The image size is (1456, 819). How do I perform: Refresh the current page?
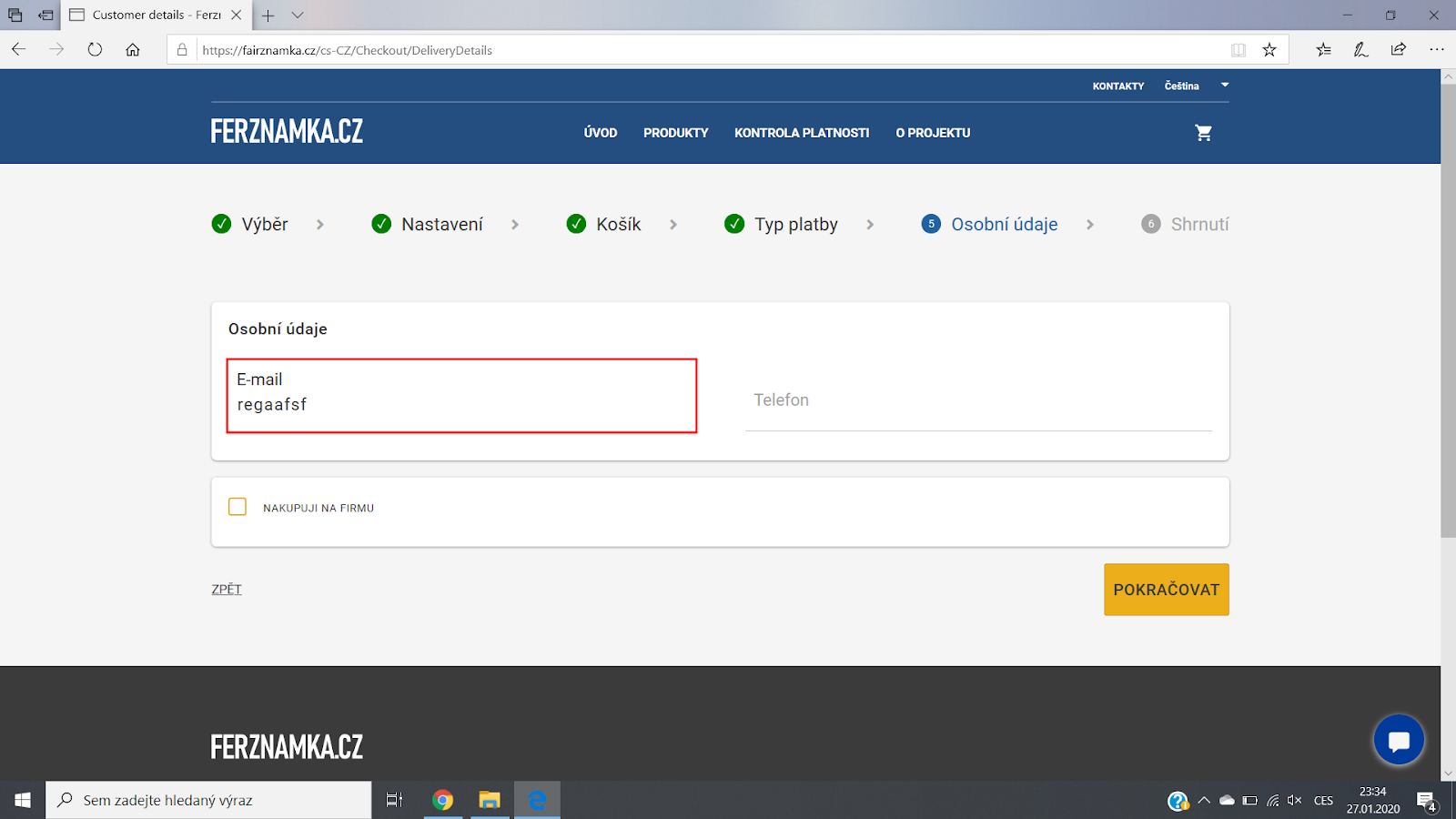[x=95, y=50]
